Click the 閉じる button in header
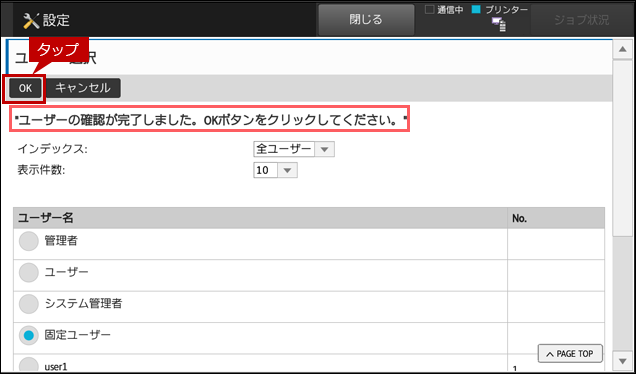Viewport: 636px width, 374px height. 366,19
